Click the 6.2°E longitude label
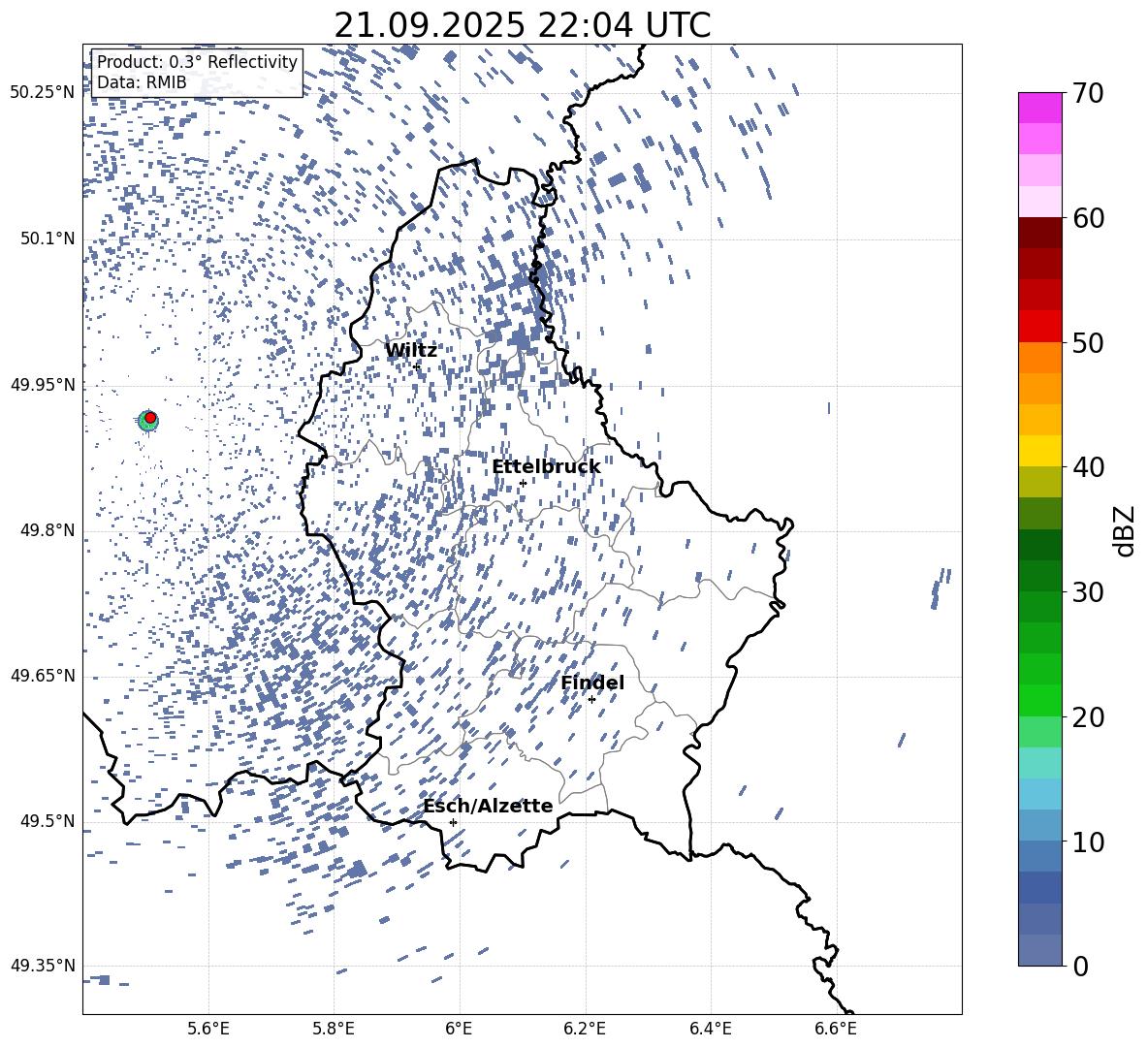Viewport: 1148px width, 1048px height. 585,1029
